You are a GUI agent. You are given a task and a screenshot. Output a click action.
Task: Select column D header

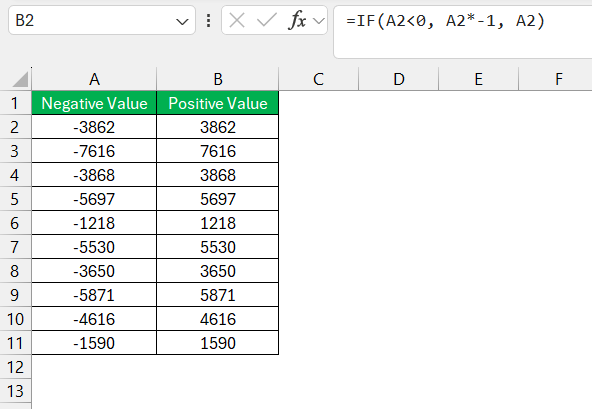pos(398,79)
